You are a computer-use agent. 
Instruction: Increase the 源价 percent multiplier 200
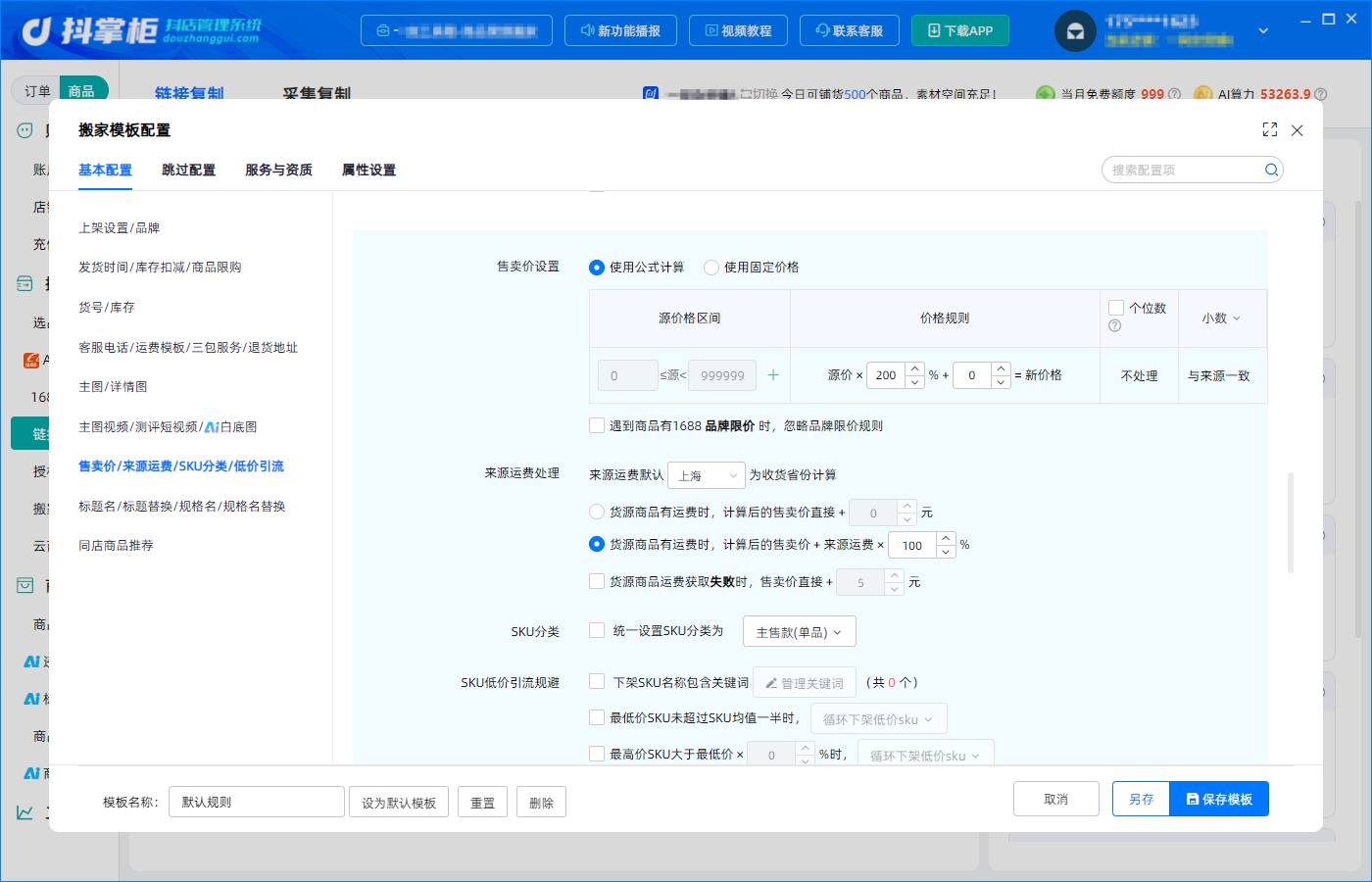914,368
